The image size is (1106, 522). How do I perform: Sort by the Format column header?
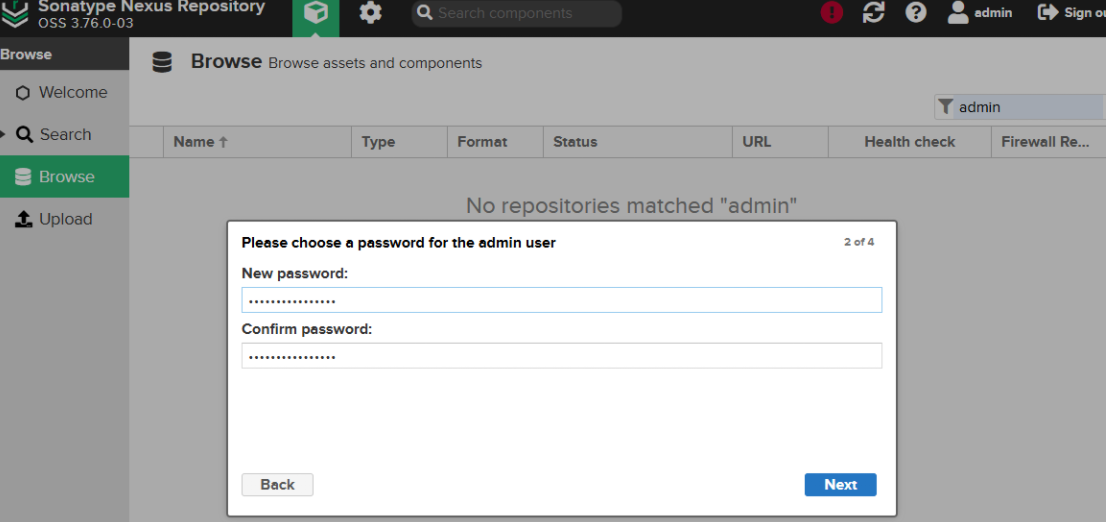pyautogui.click(x=495, y=142)
